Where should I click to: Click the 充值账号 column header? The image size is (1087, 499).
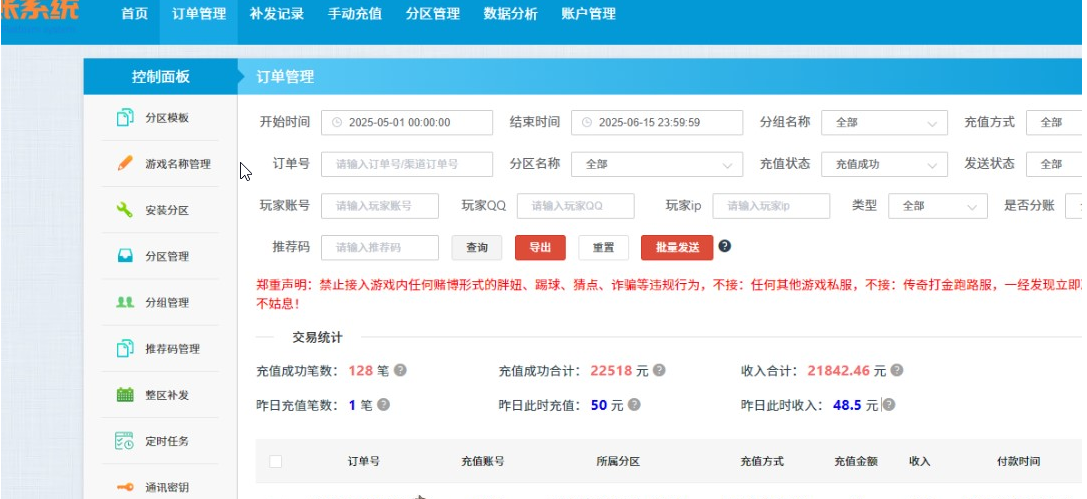[482, 462]
